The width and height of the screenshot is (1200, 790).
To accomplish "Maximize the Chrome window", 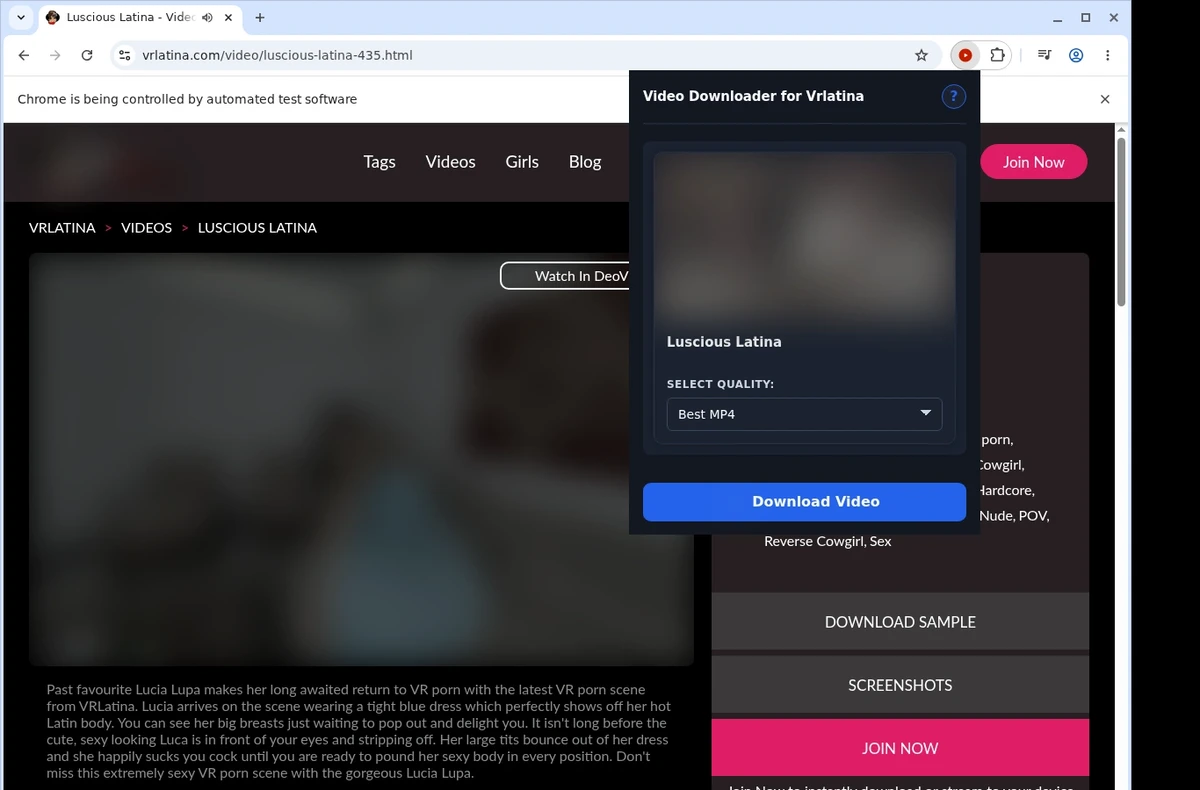I will (1086, 17).
